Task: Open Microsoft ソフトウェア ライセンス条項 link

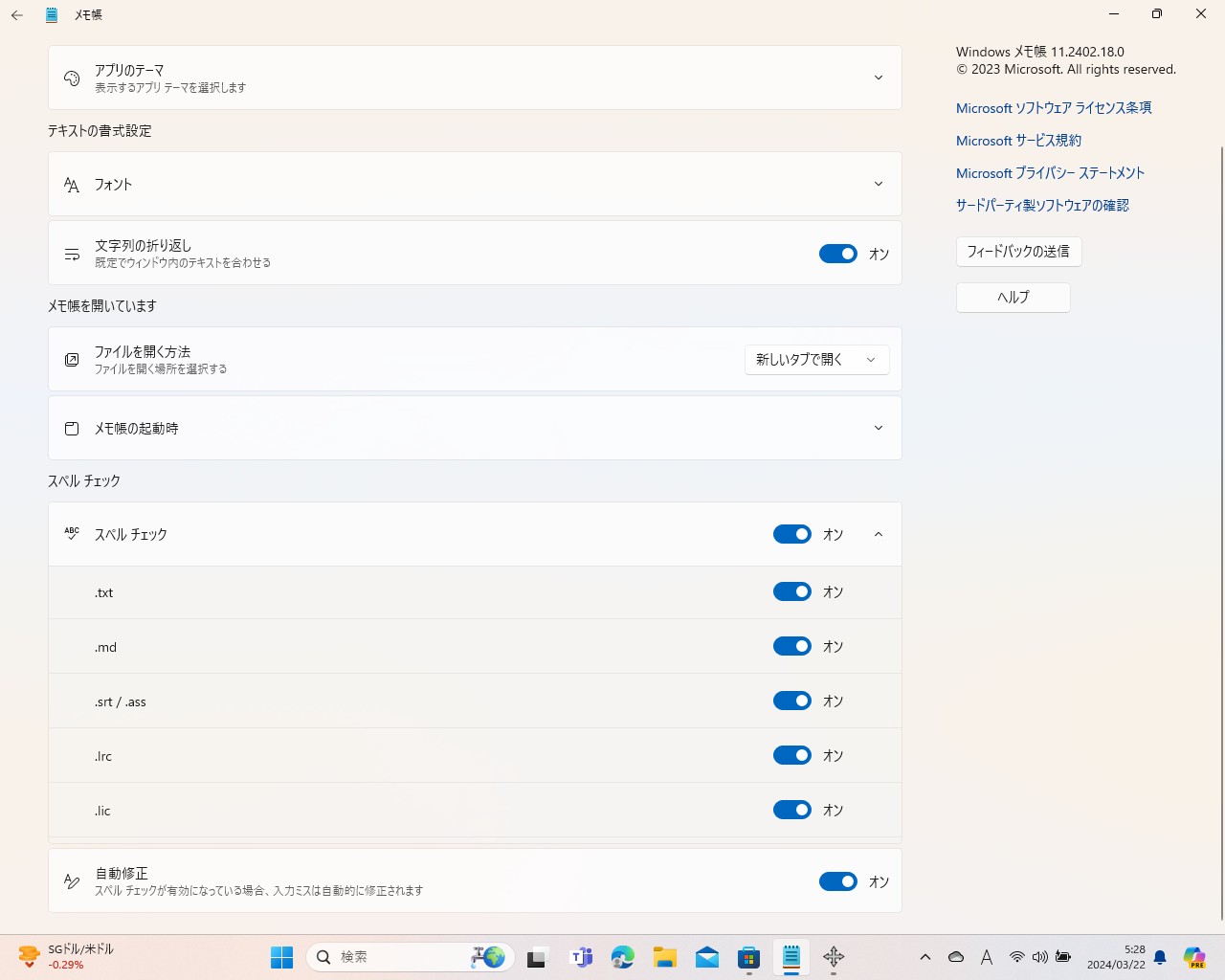Action: click(x=1054, y=108)
